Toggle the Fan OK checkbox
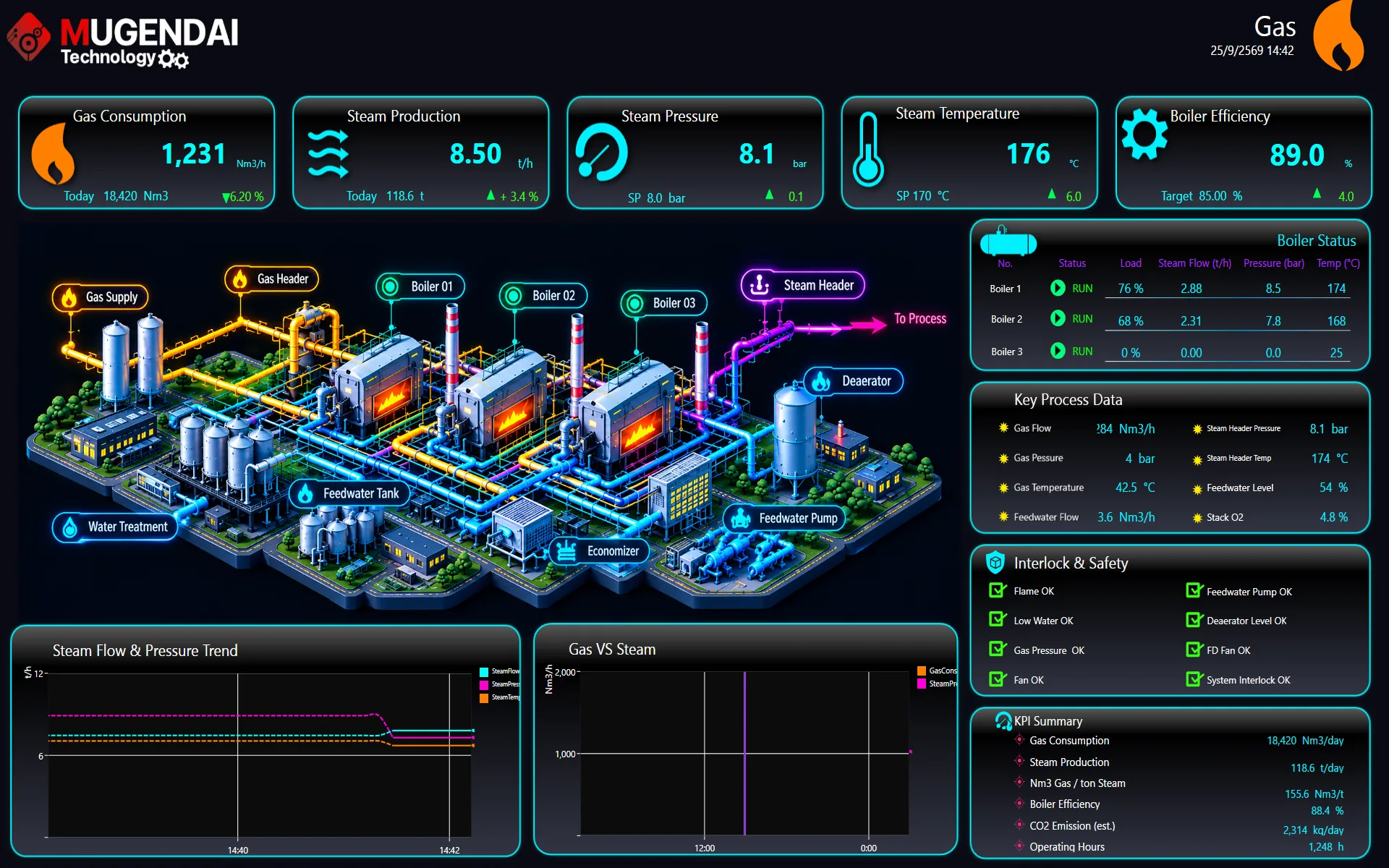The image size is (1389, 868). 998,679
